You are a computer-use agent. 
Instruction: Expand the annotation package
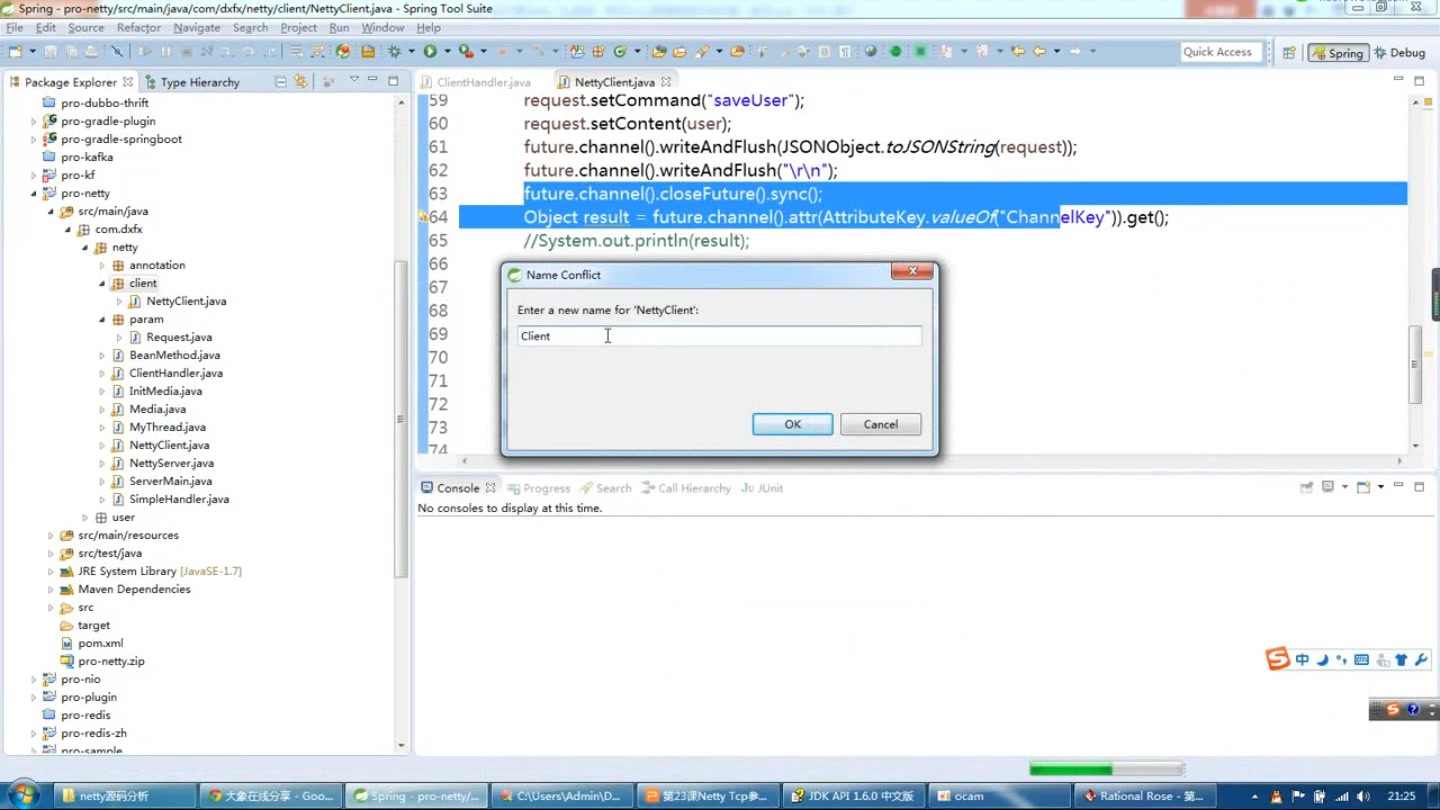[x=102, y=265]
